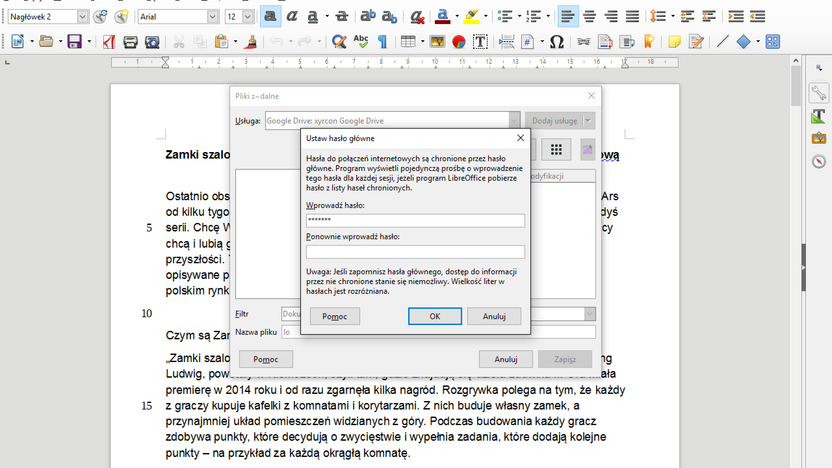
Task: Apply dark red font color
Action: [x=443, y=17]
